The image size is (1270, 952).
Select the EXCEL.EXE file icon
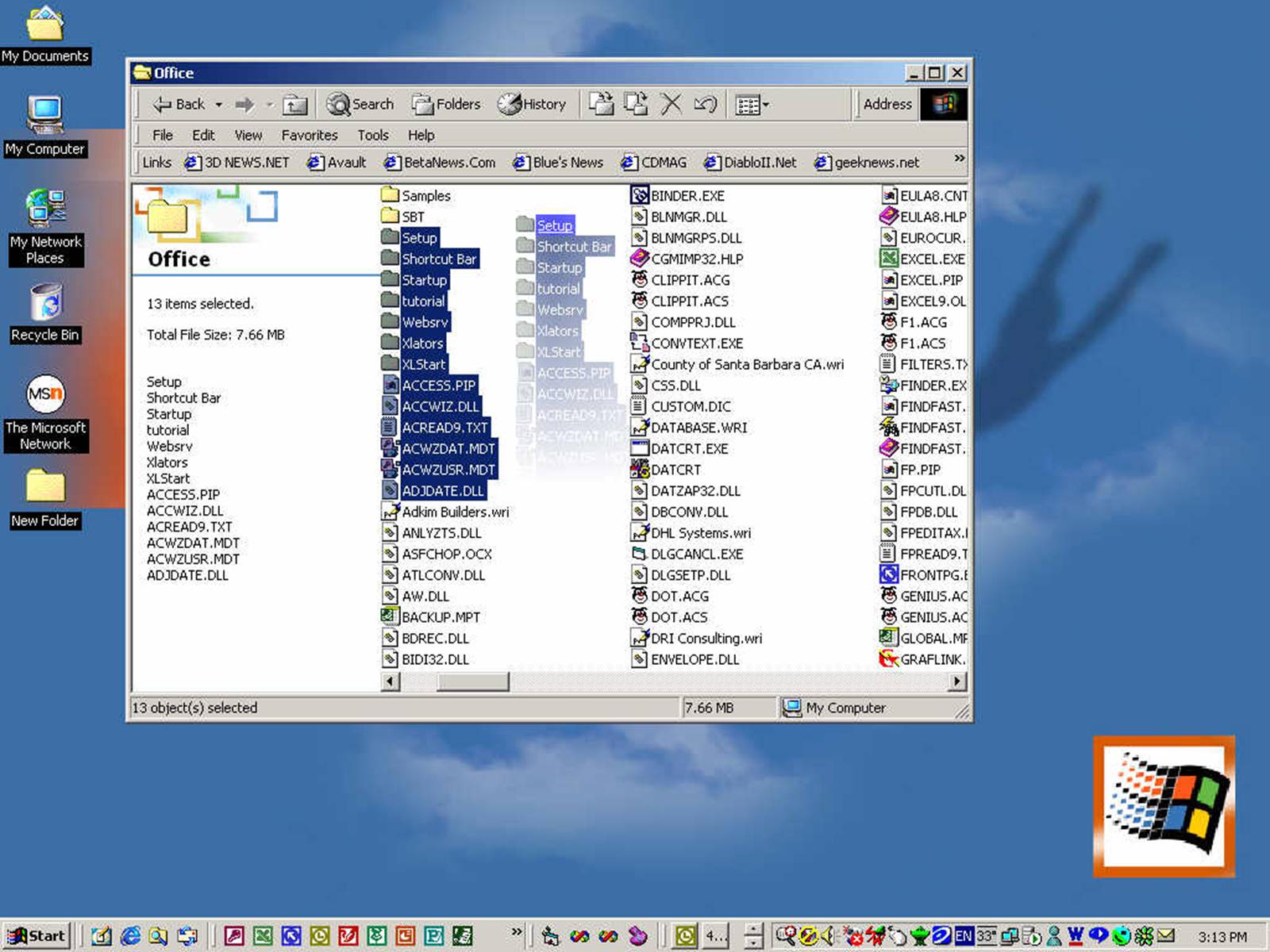coord(888,259)
